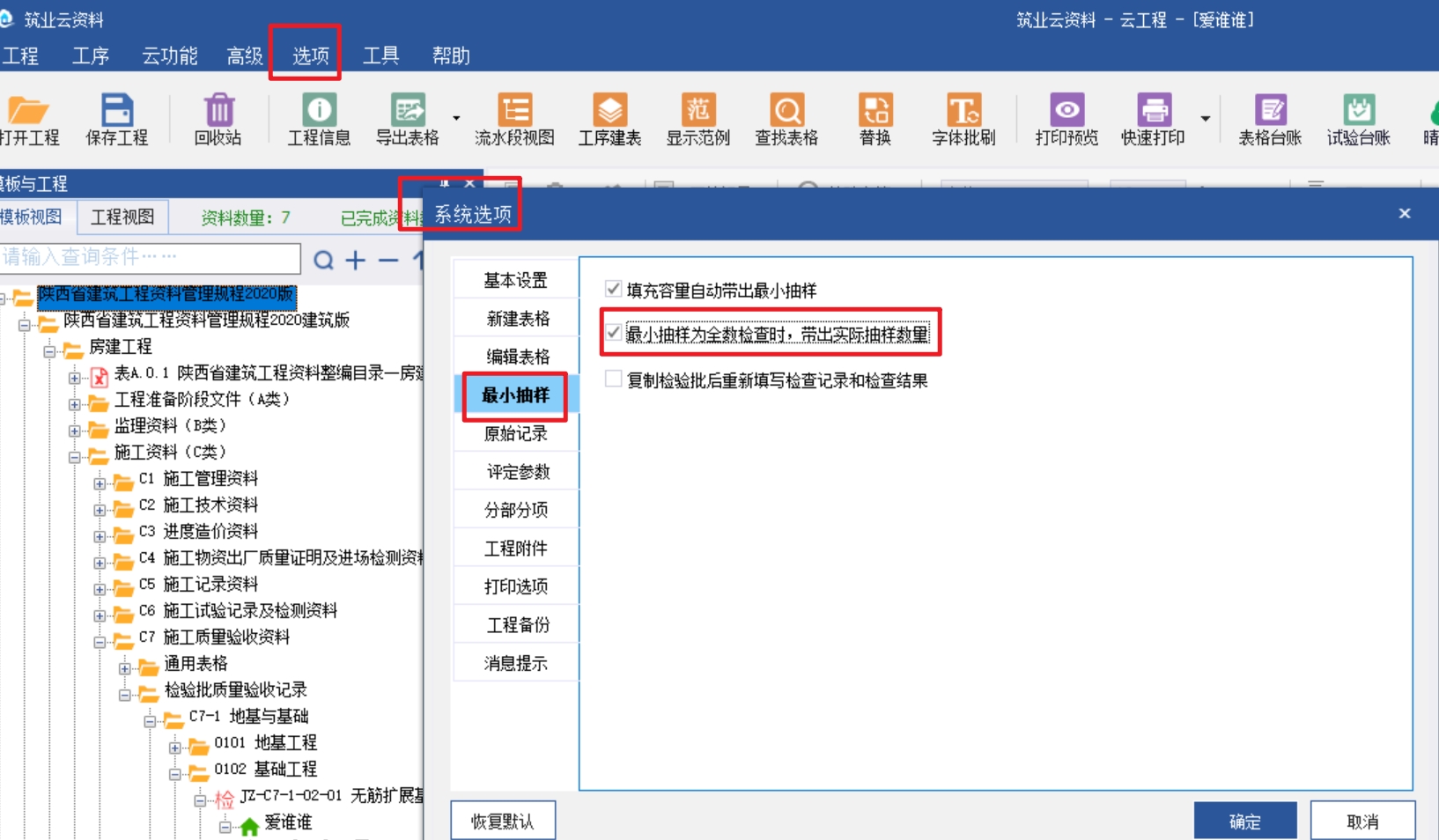Expand C1 施工管理资料

tap(100, 484)
